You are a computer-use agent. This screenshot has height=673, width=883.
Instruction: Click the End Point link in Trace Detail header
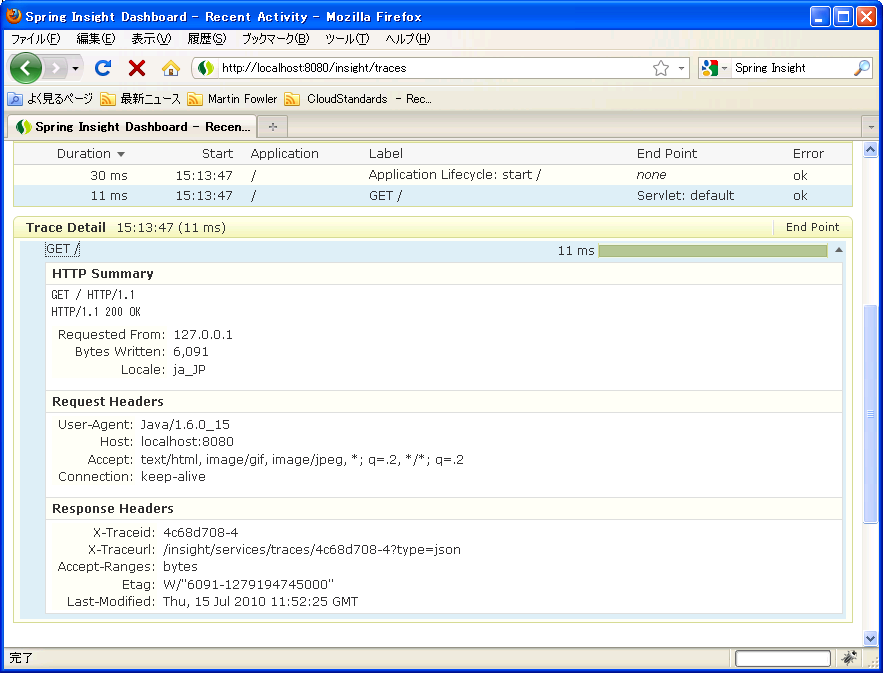[x=812, y=227]
